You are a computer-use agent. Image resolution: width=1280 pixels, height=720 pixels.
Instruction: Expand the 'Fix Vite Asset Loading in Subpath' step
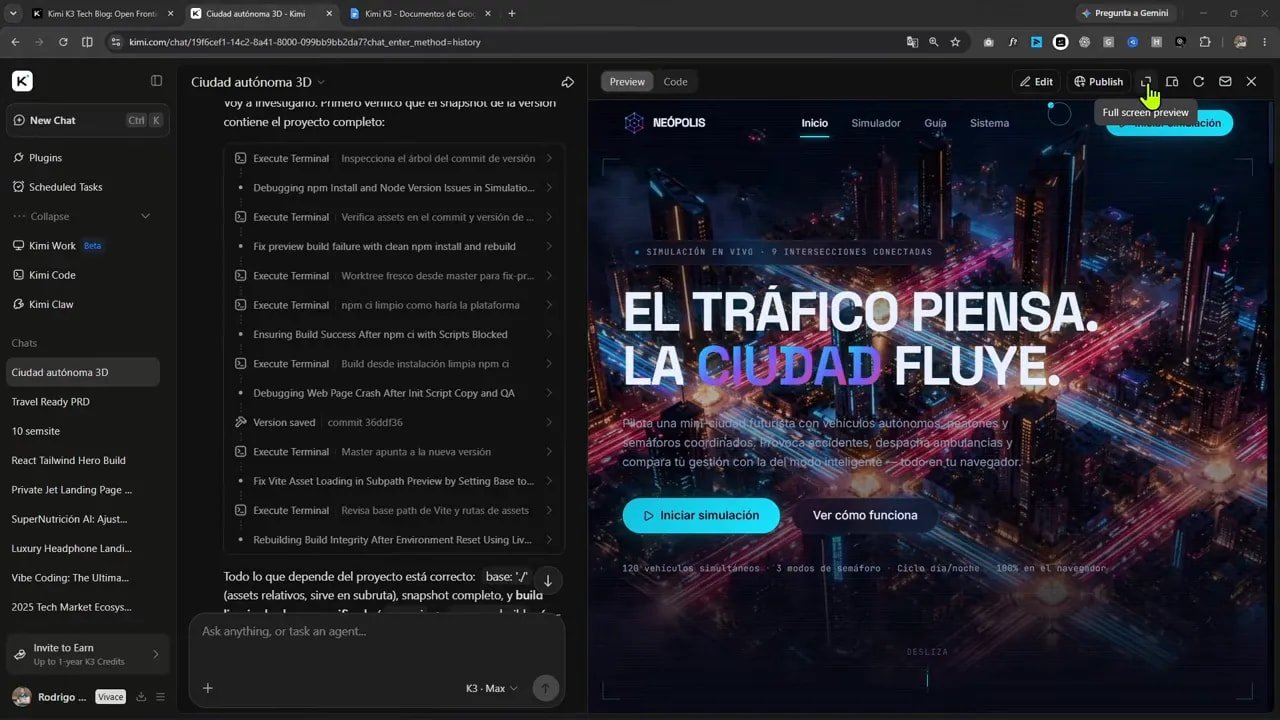point(394,481)
